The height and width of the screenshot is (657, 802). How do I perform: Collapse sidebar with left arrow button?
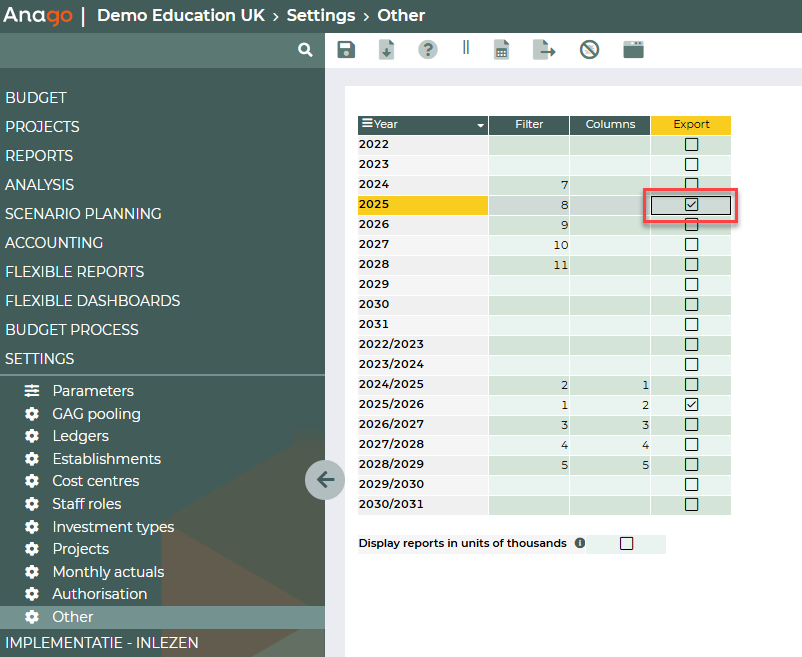point(325,480)
